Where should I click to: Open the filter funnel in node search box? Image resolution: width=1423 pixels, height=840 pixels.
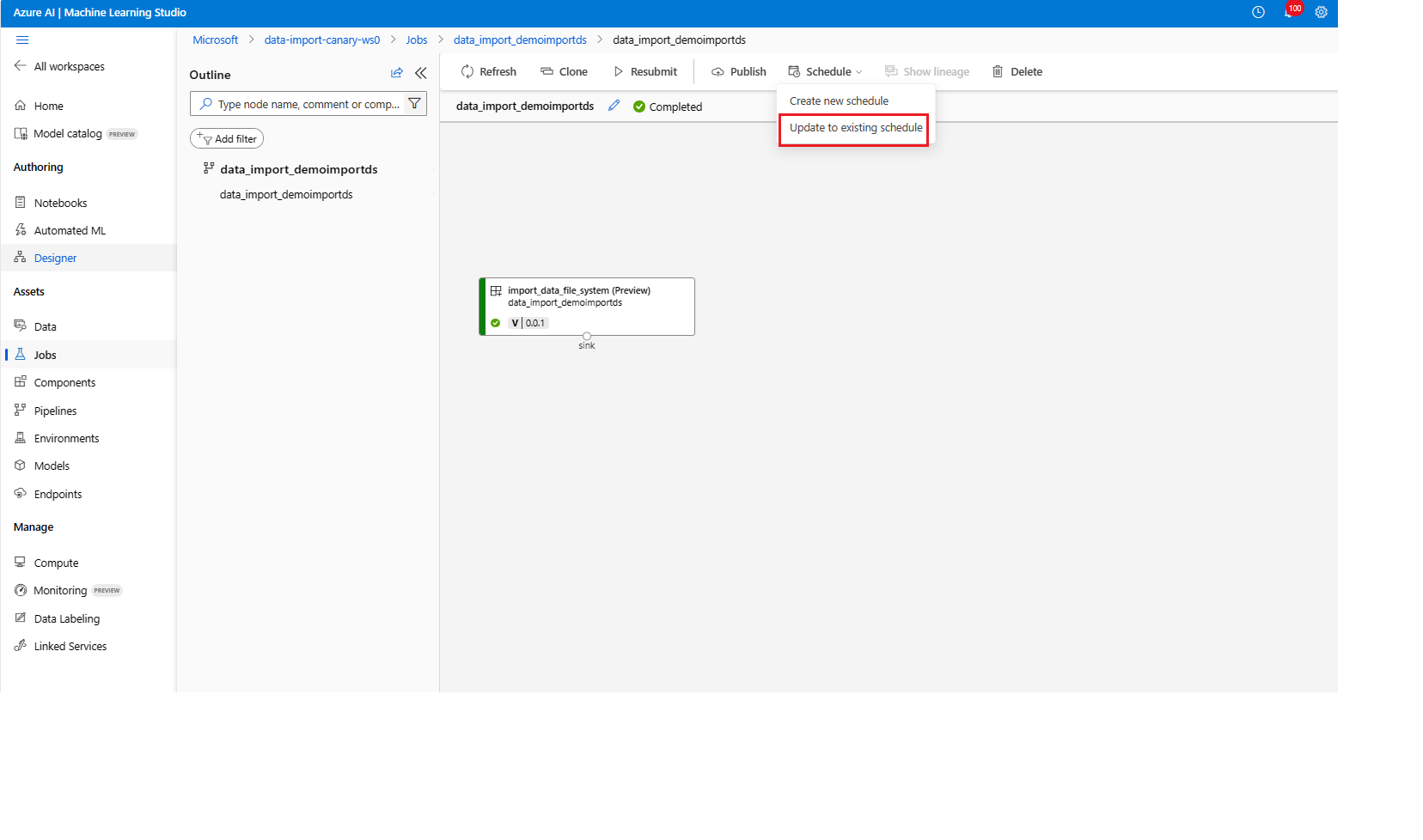pos(414,103)
